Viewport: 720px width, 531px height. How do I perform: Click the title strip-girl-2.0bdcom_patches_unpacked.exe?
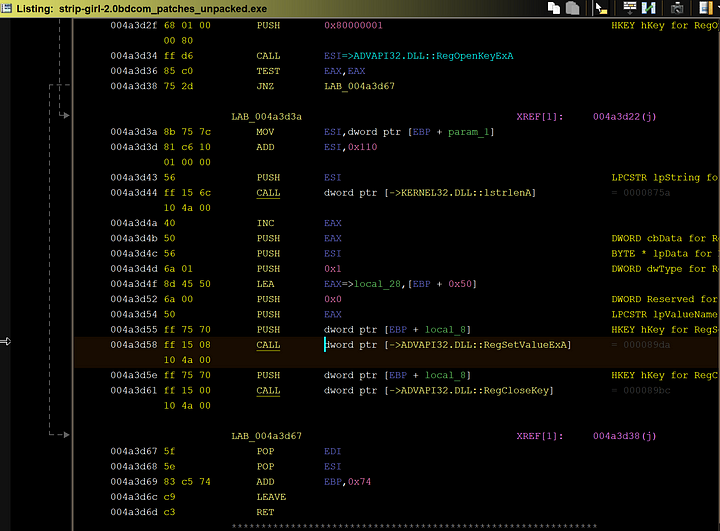[x=163, y=9]
